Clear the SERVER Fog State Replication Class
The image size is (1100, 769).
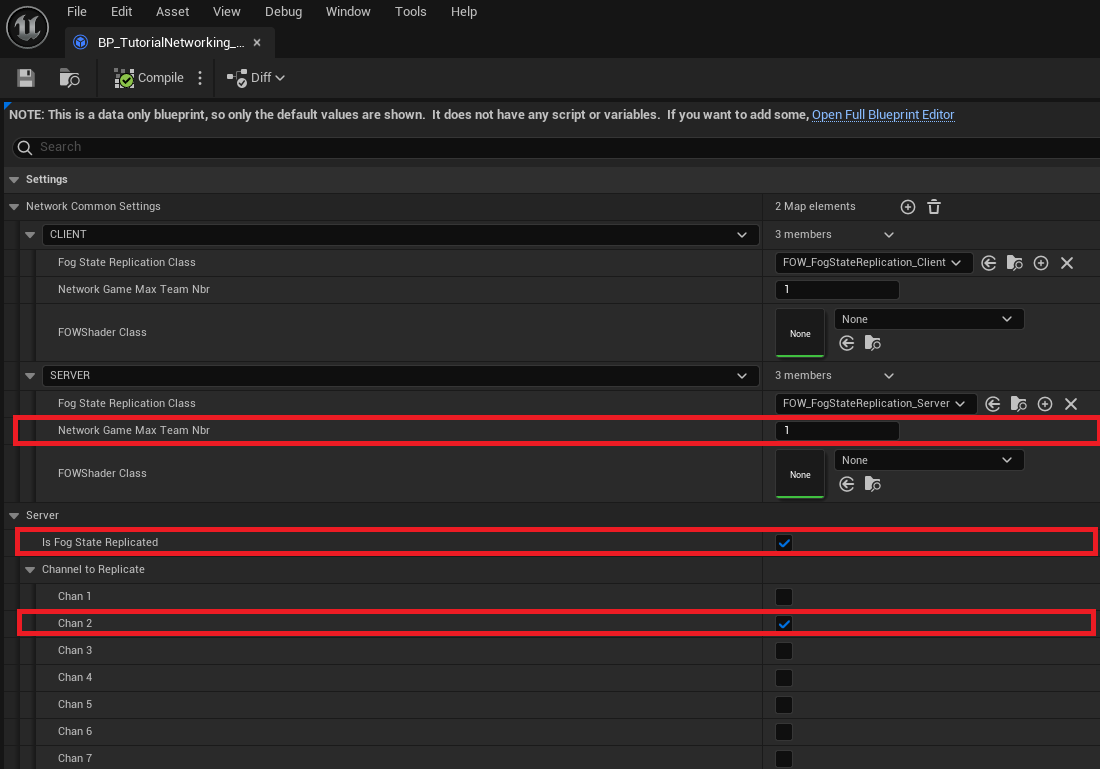click(x=1071, y=404)
